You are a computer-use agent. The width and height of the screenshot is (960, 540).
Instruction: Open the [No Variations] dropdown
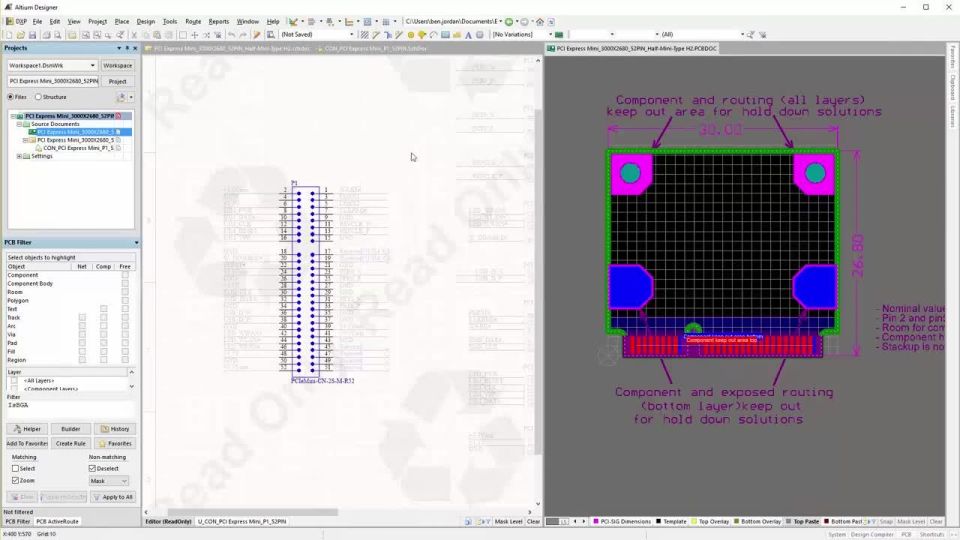pyautogui.click(x=550, y=35)
